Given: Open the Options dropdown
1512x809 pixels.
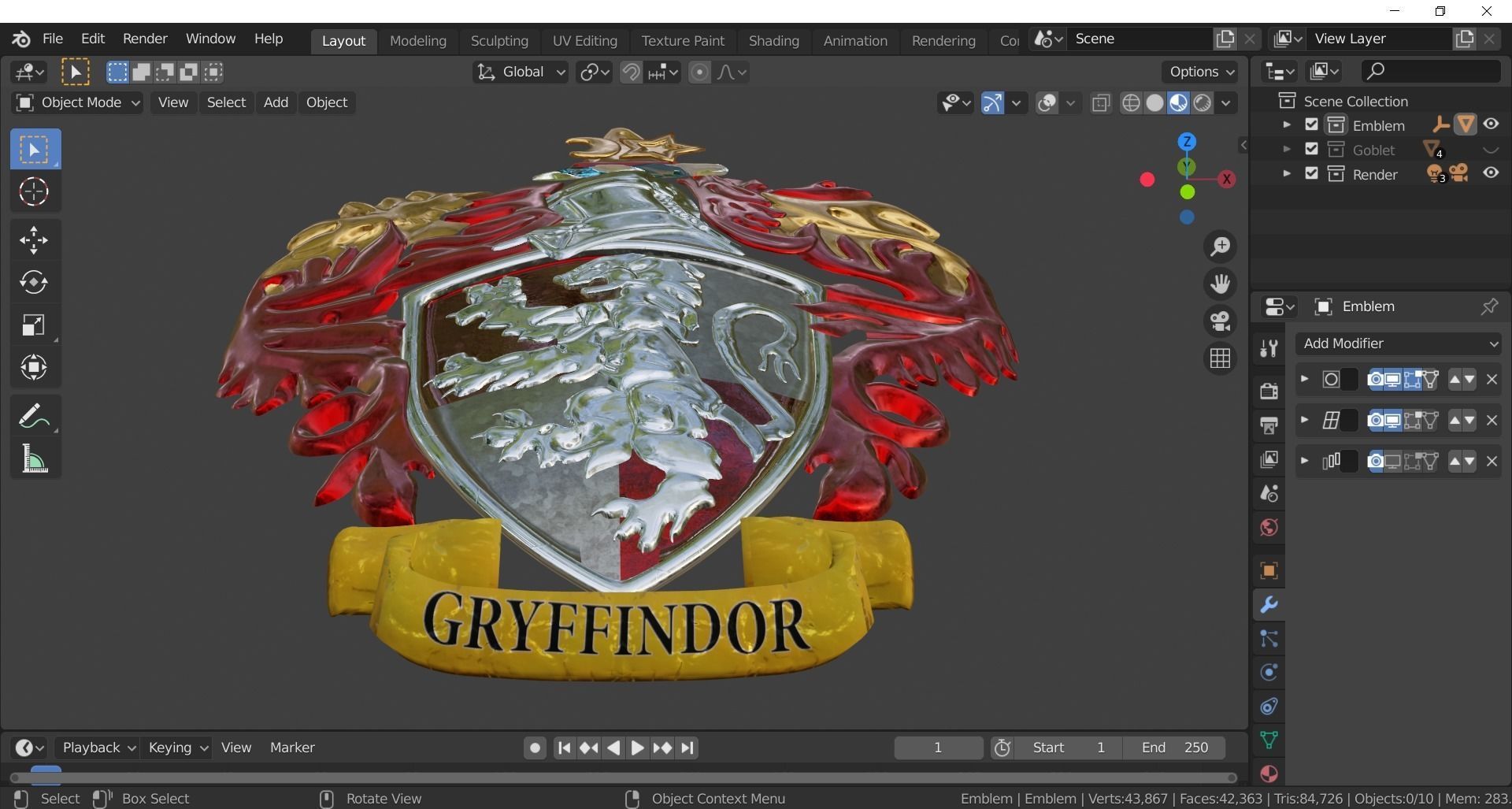Looking at the screenshot, I should [1201, 72].
